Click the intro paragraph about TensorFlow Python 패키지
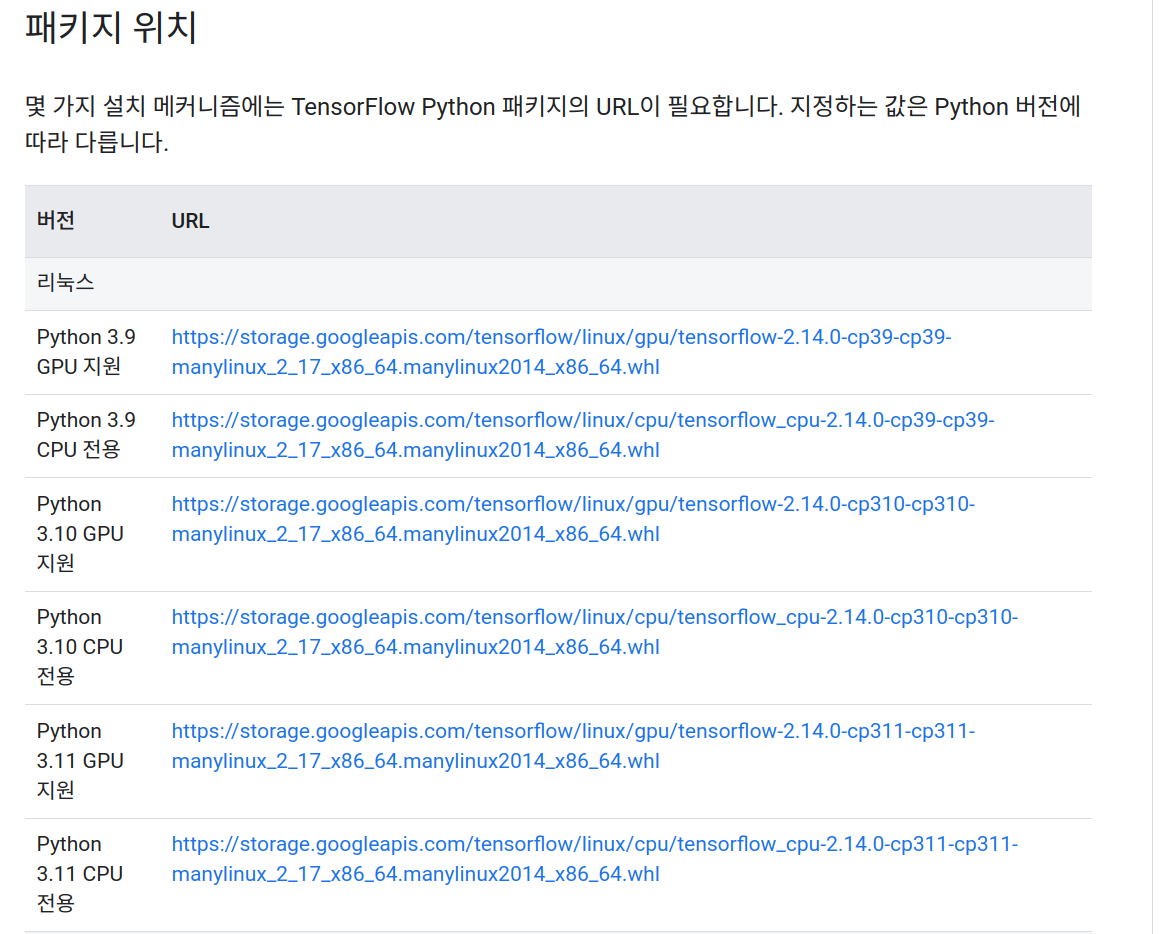This screenshot has height=934, width=1159. (553, 124)
